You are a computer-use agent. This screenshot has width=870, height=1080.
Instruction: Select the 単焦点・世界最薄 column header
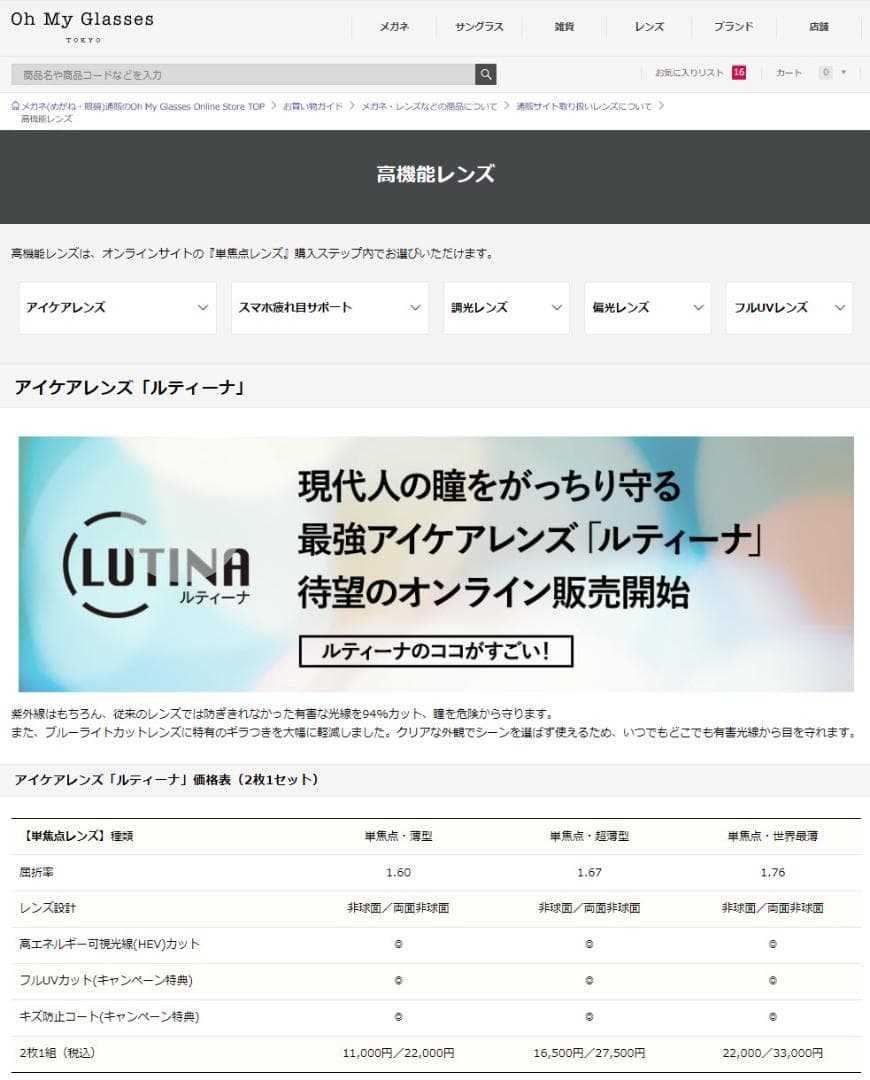(x=773, y=836)
